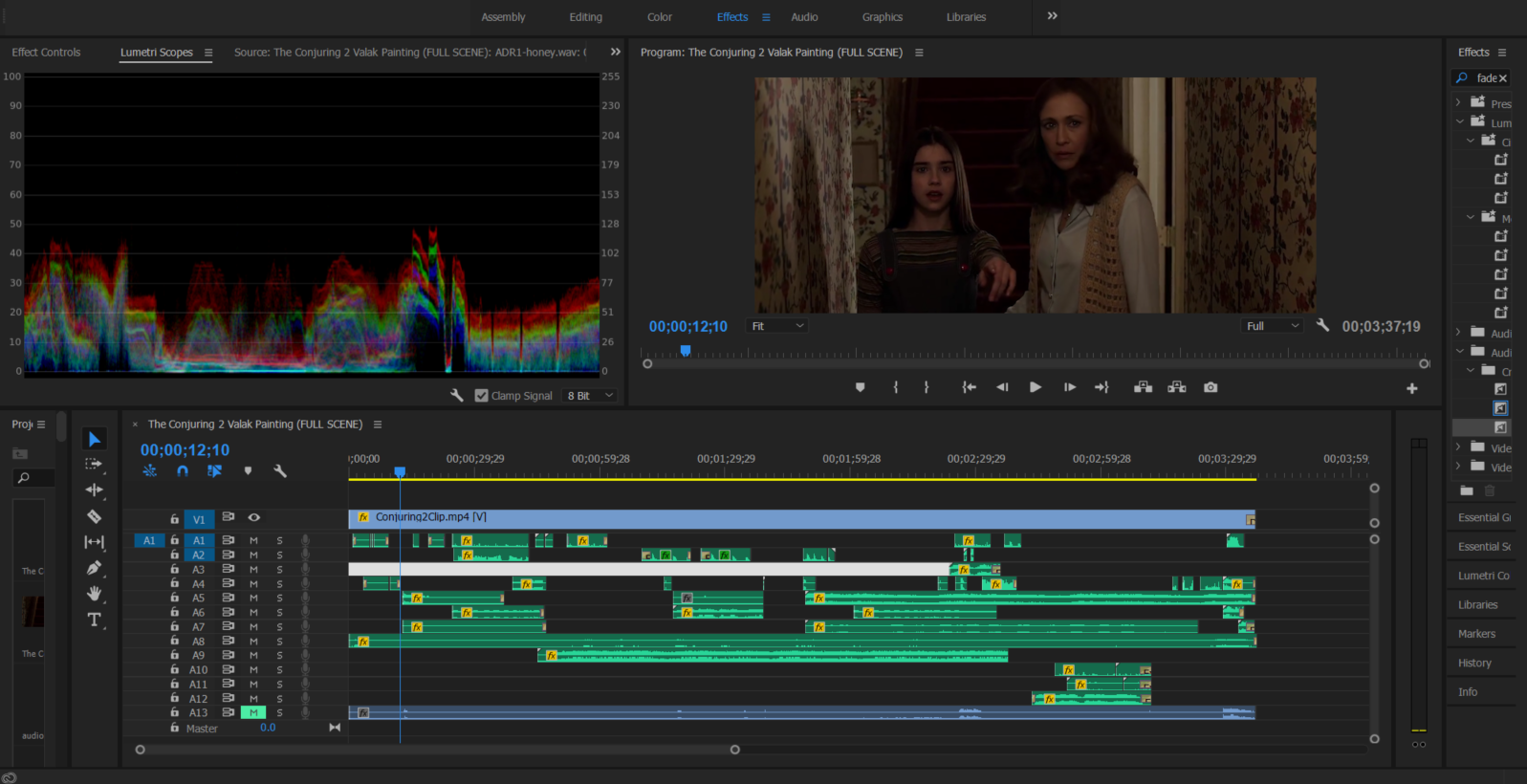Switch to Color workspace

pos(659,17)
